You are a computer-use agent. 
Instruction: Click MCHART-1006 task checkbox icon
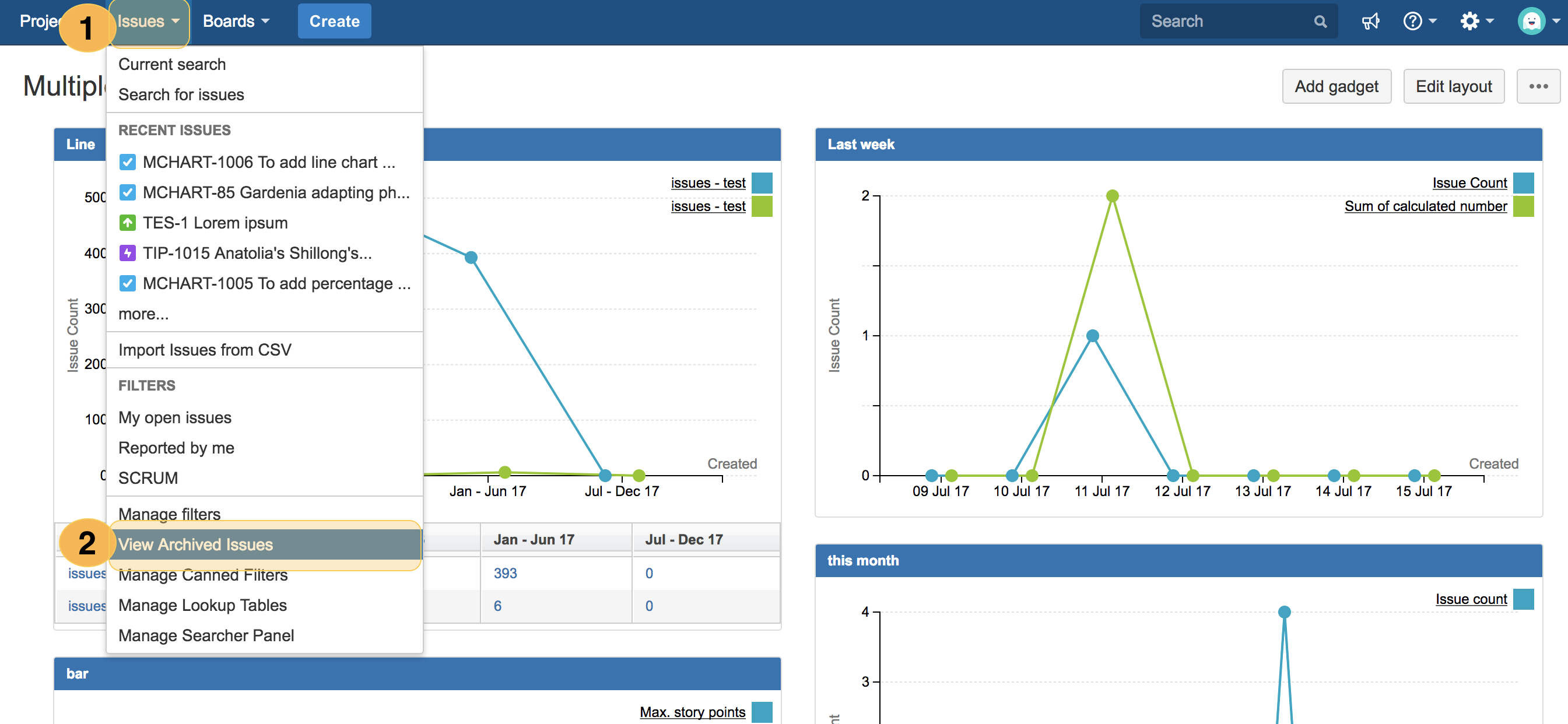[x=127, y=163]
